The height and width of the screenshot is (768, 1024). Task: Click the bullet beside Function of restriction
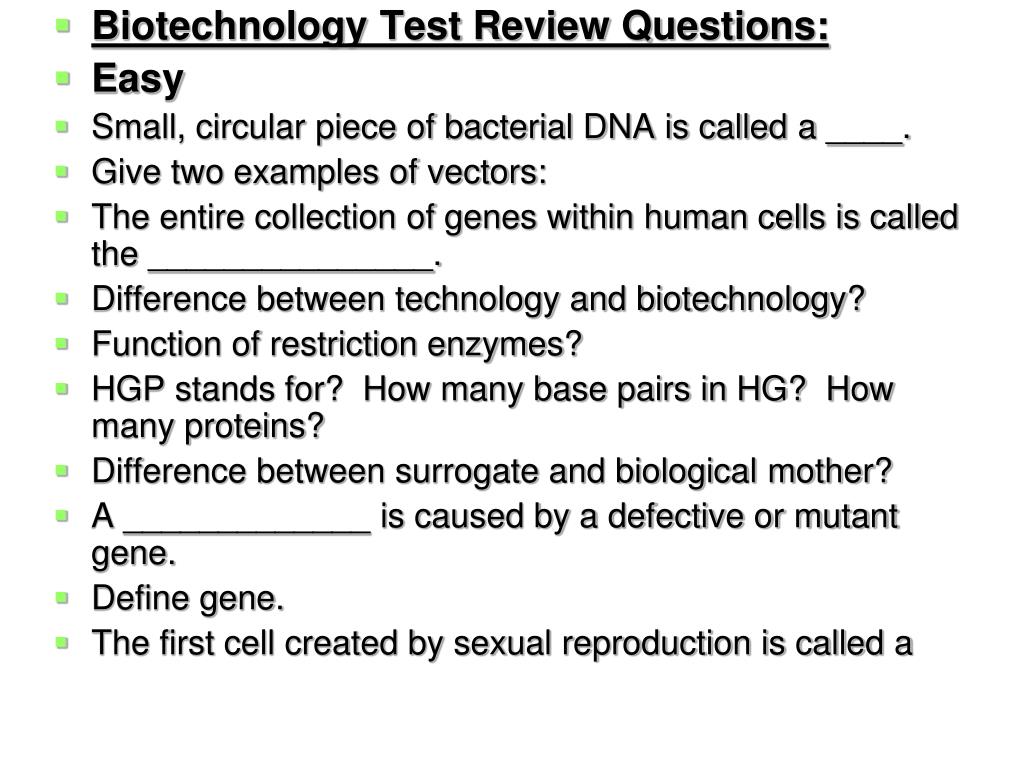coord(63,344)
